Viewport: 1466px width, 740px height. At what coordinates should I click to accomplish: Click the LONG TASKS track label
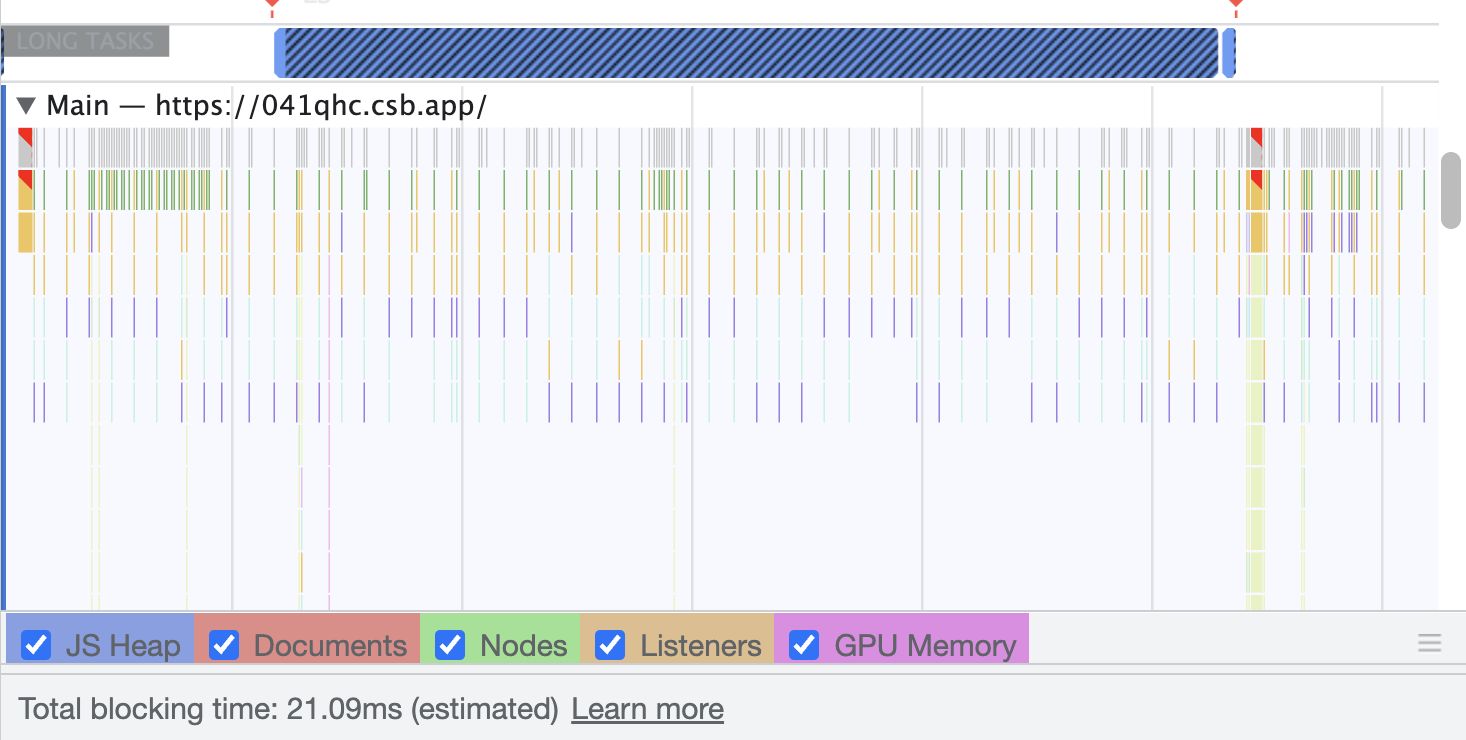click(85, 42)
